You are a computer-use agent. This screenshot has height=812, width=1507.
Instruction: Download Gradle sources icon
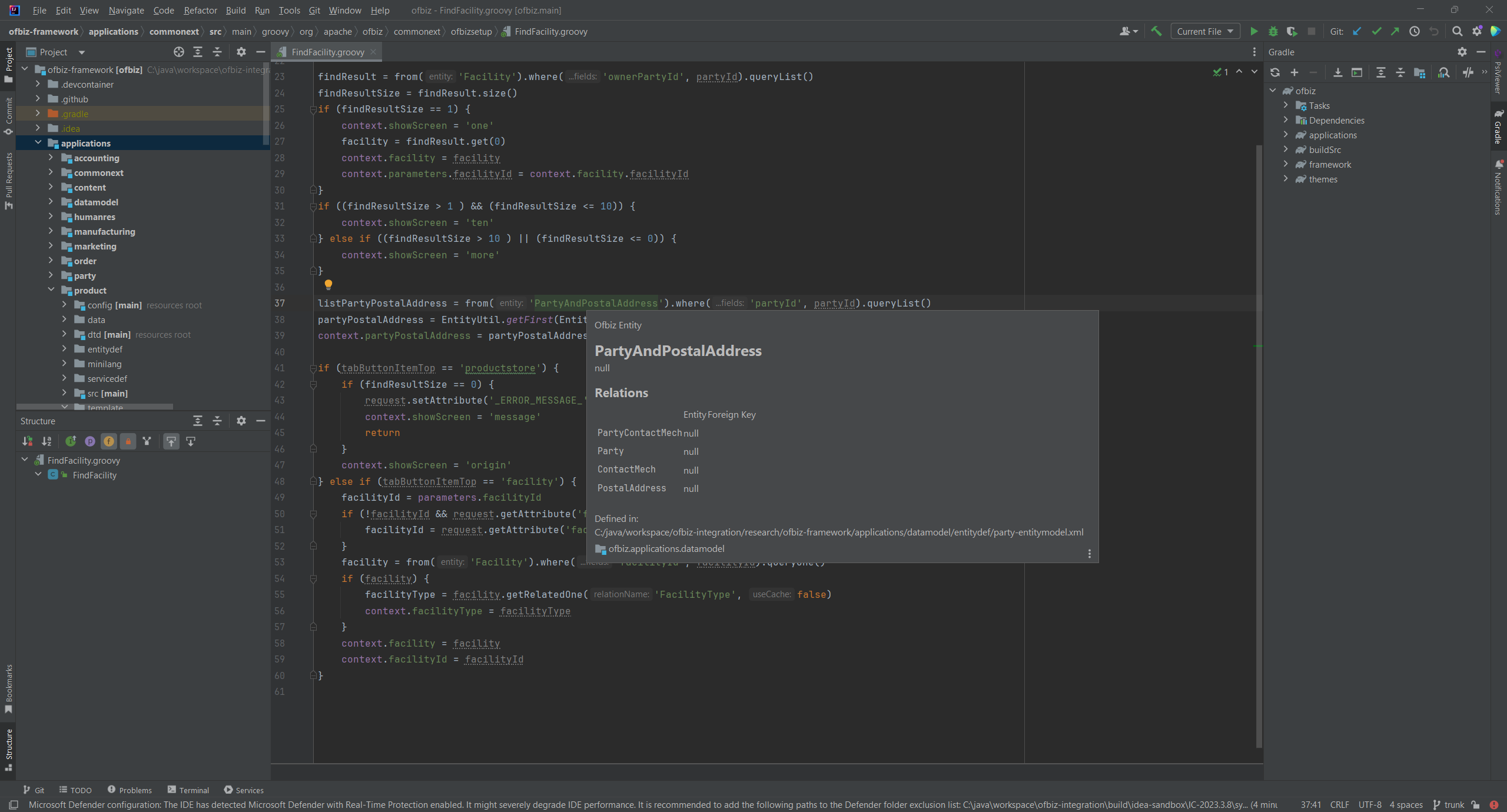(1338, 72)
